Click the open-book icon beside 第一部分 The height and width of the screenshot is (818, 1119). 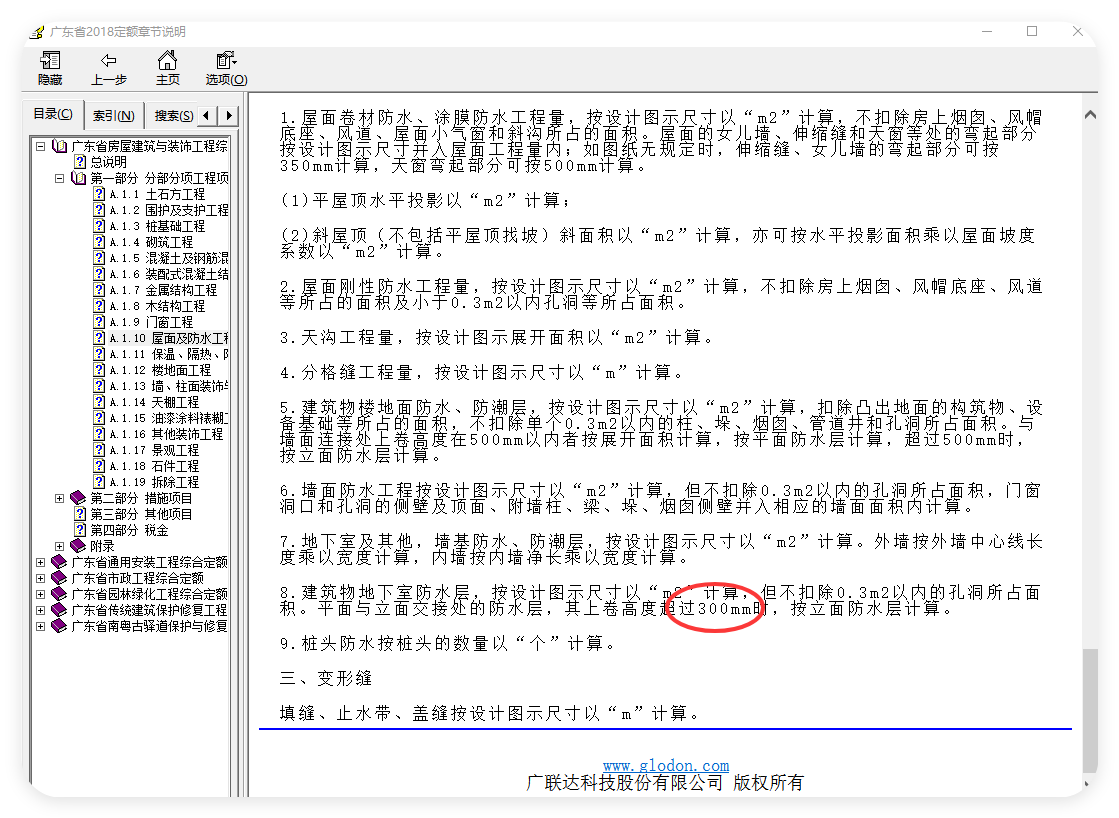tap(79, 178)
